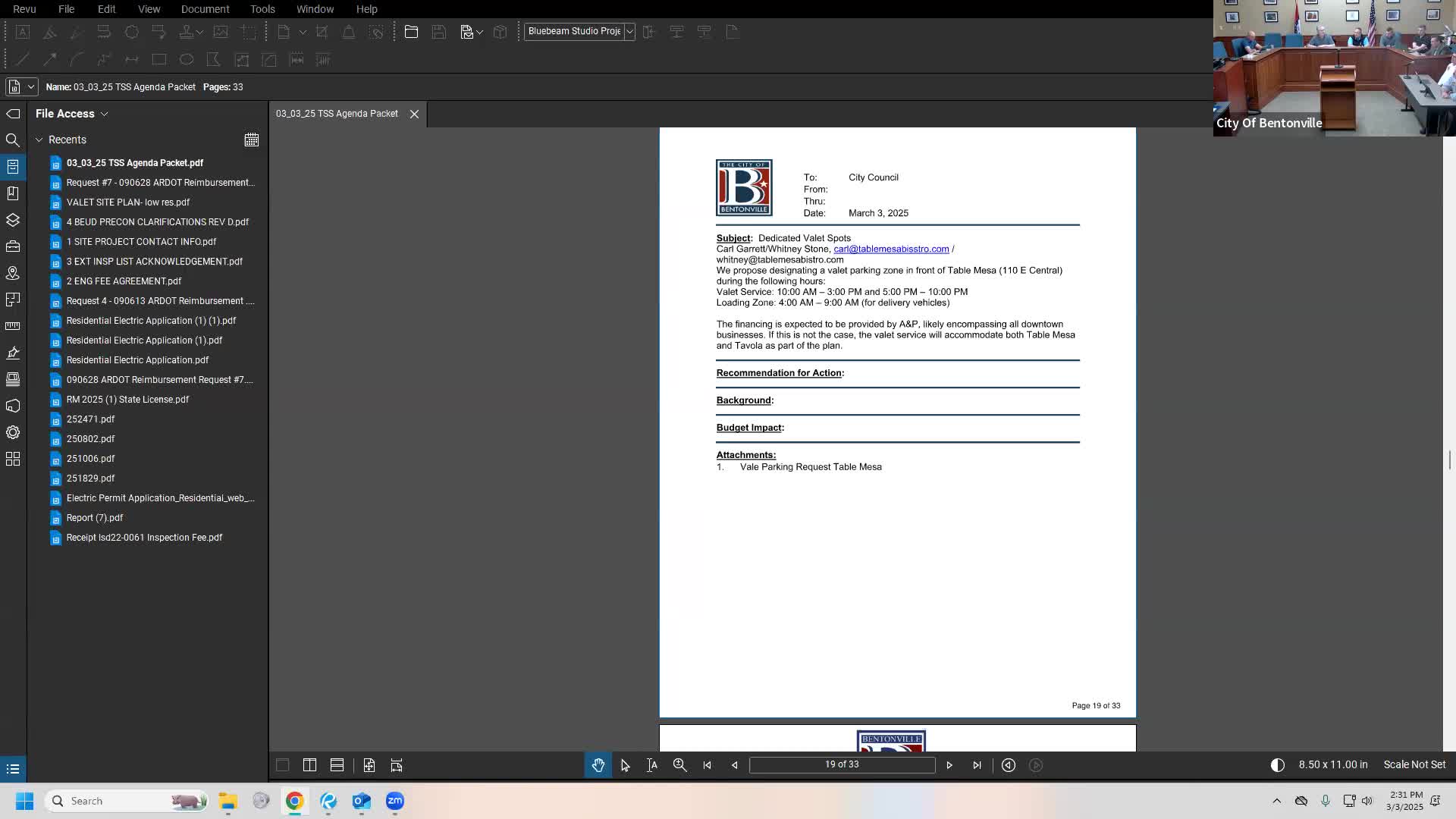Open the Edit menu
This screenshot has width=1456, height=819.
[107, 9]
